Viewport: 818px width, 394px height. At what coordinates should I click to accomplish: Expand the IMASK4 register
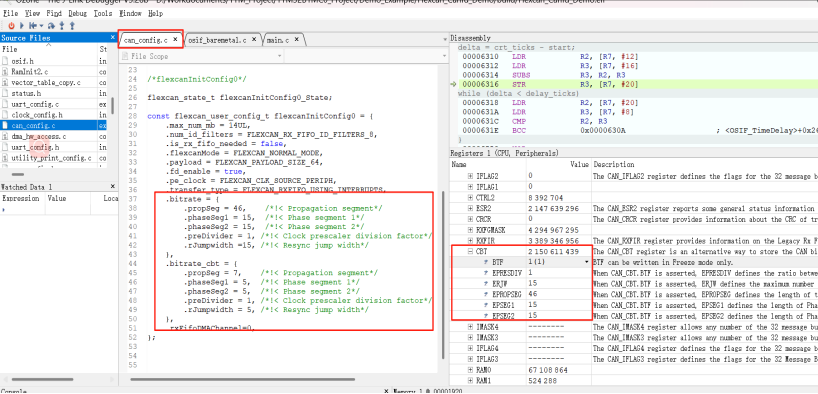[471, 327]
